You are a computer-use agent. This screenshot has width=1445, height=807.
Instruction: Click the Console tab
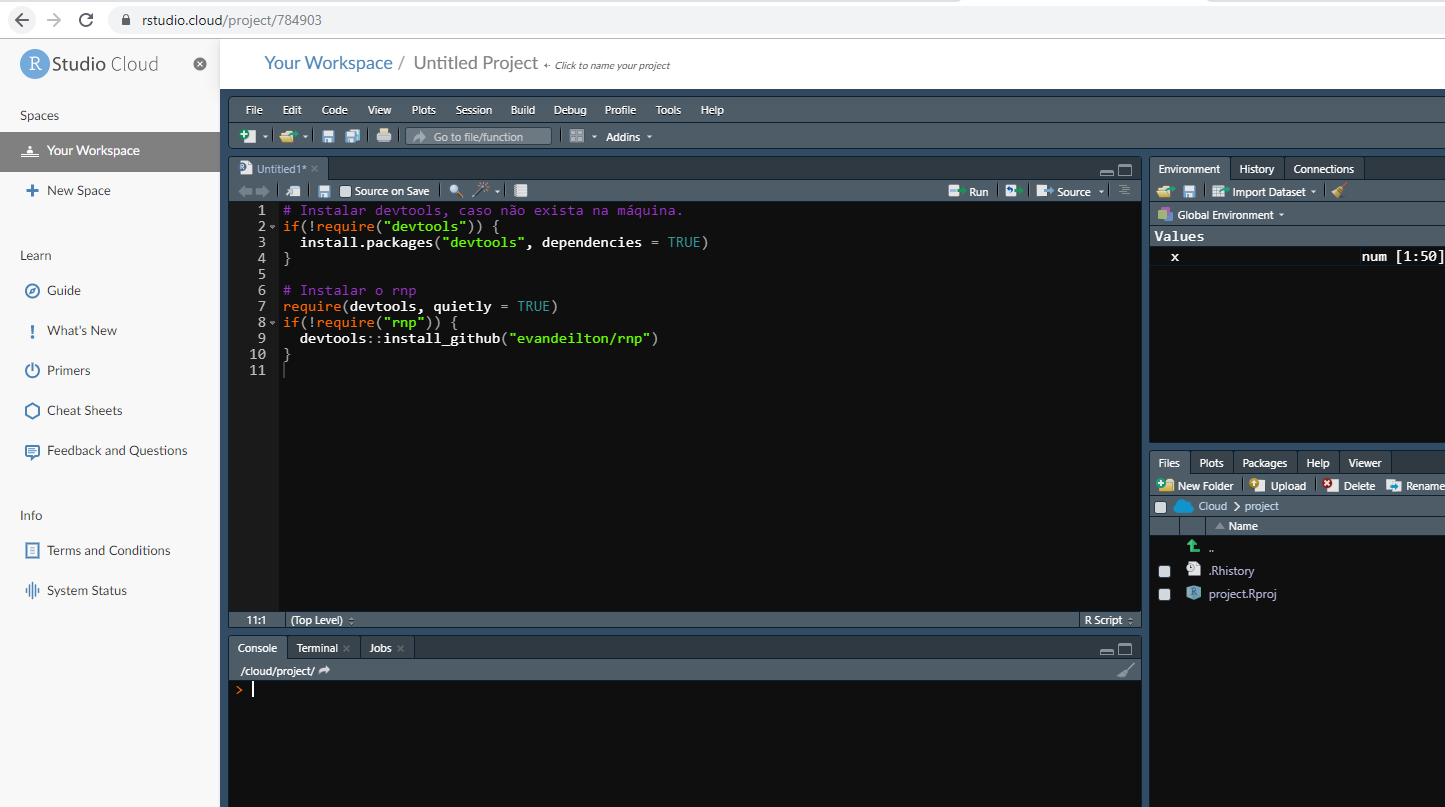coord(257,648)
